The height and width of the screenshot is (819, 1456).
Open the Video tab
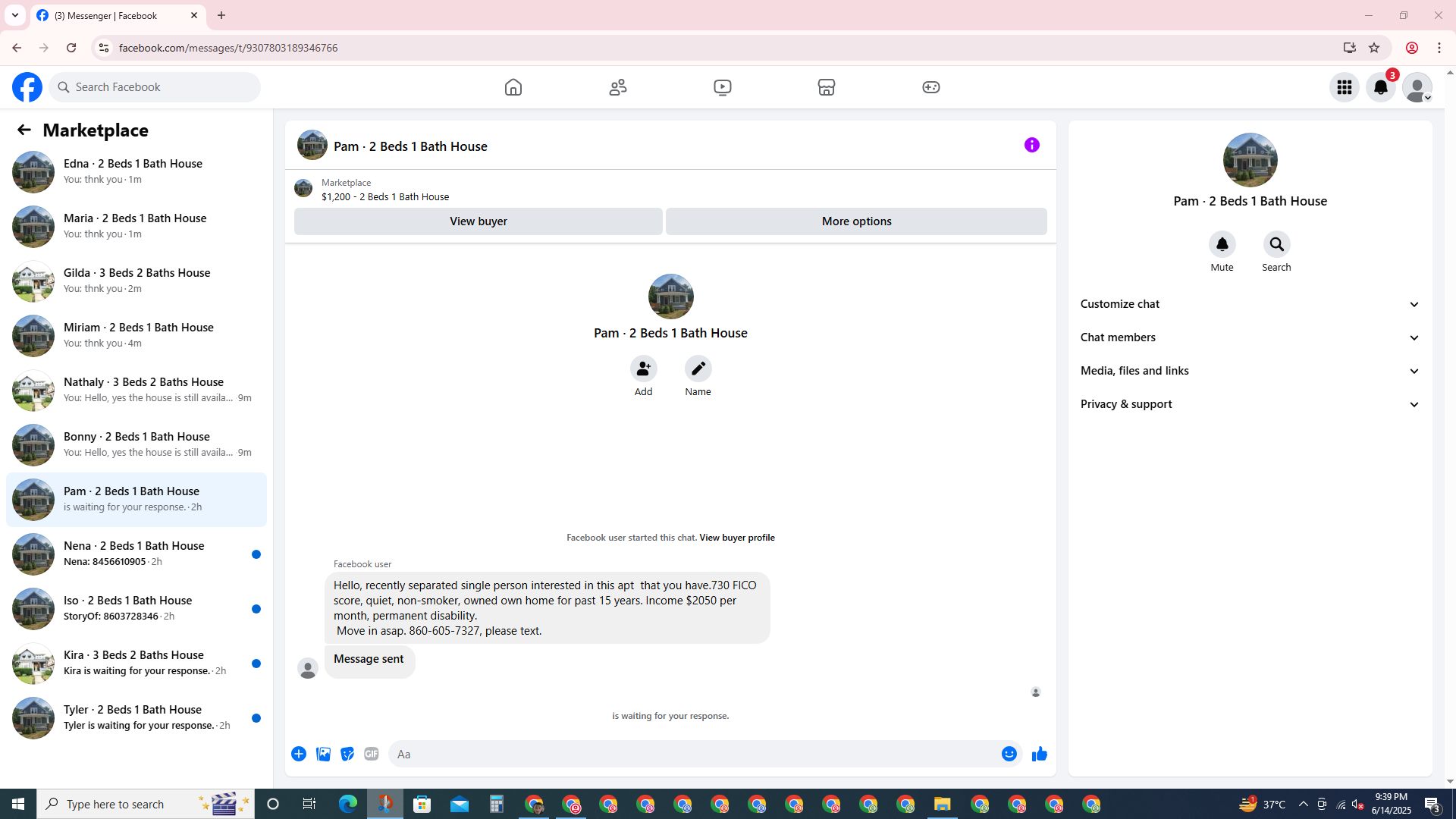[723, 87]
